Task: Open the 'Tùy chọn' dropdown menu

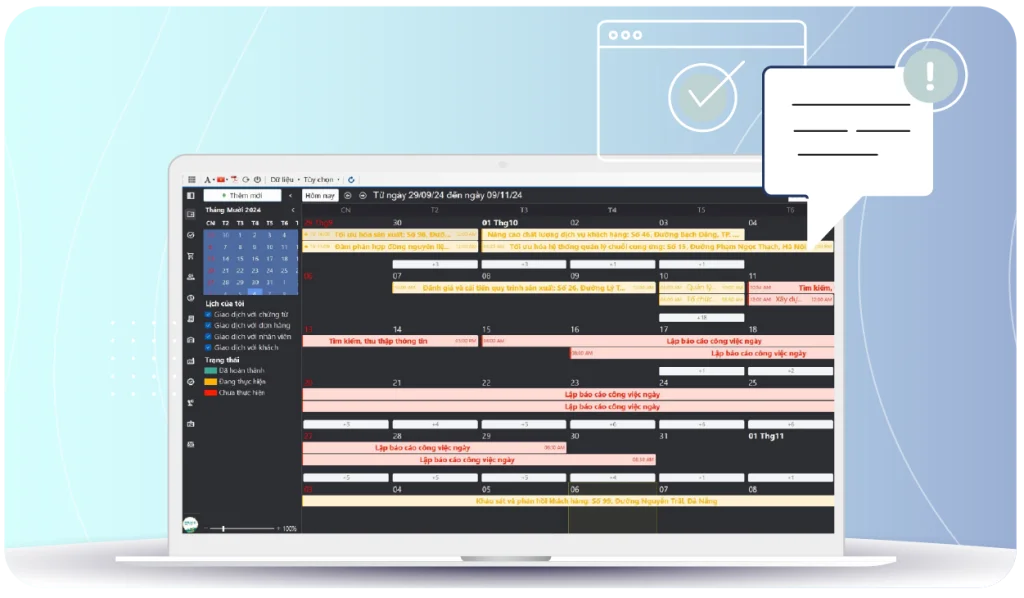Action: tap(320, 180)
